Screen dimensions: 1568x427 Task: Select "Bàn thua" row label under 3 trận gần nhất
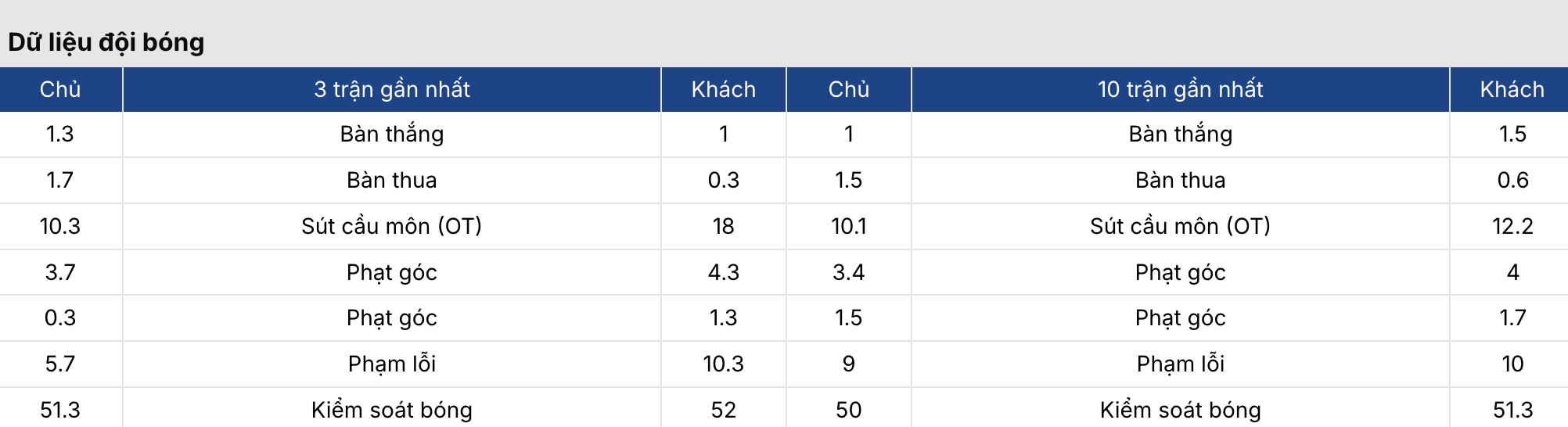click(x=391, y=180)
